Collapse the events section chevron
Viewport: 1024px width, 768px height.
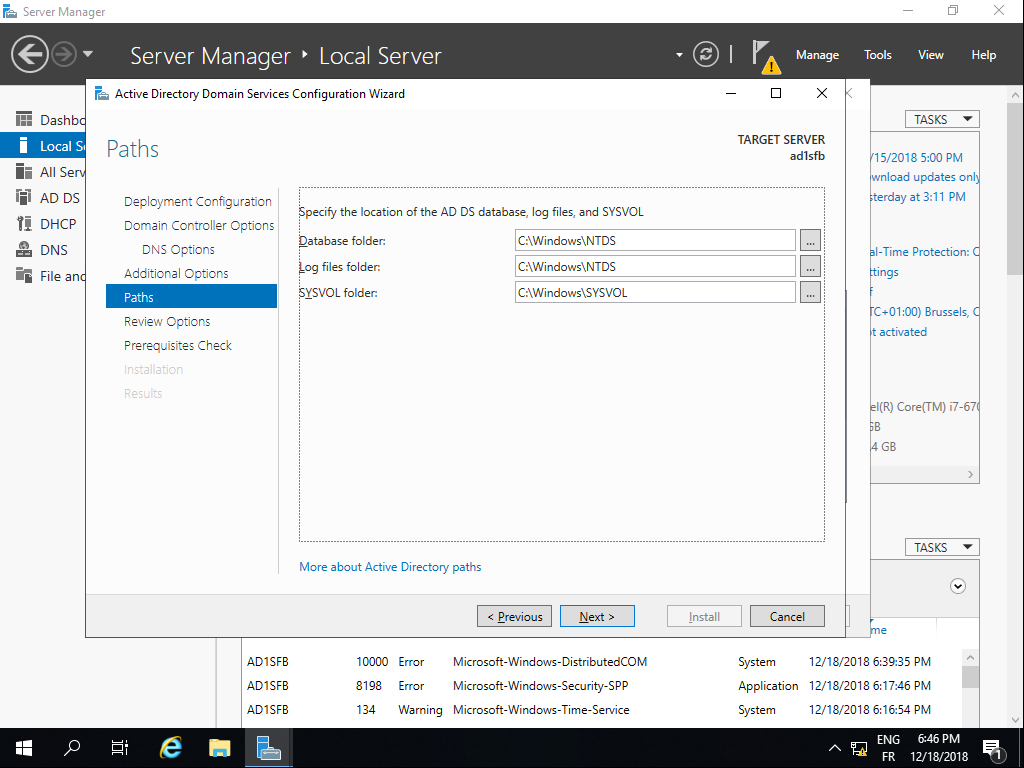[x=958, y=586]
